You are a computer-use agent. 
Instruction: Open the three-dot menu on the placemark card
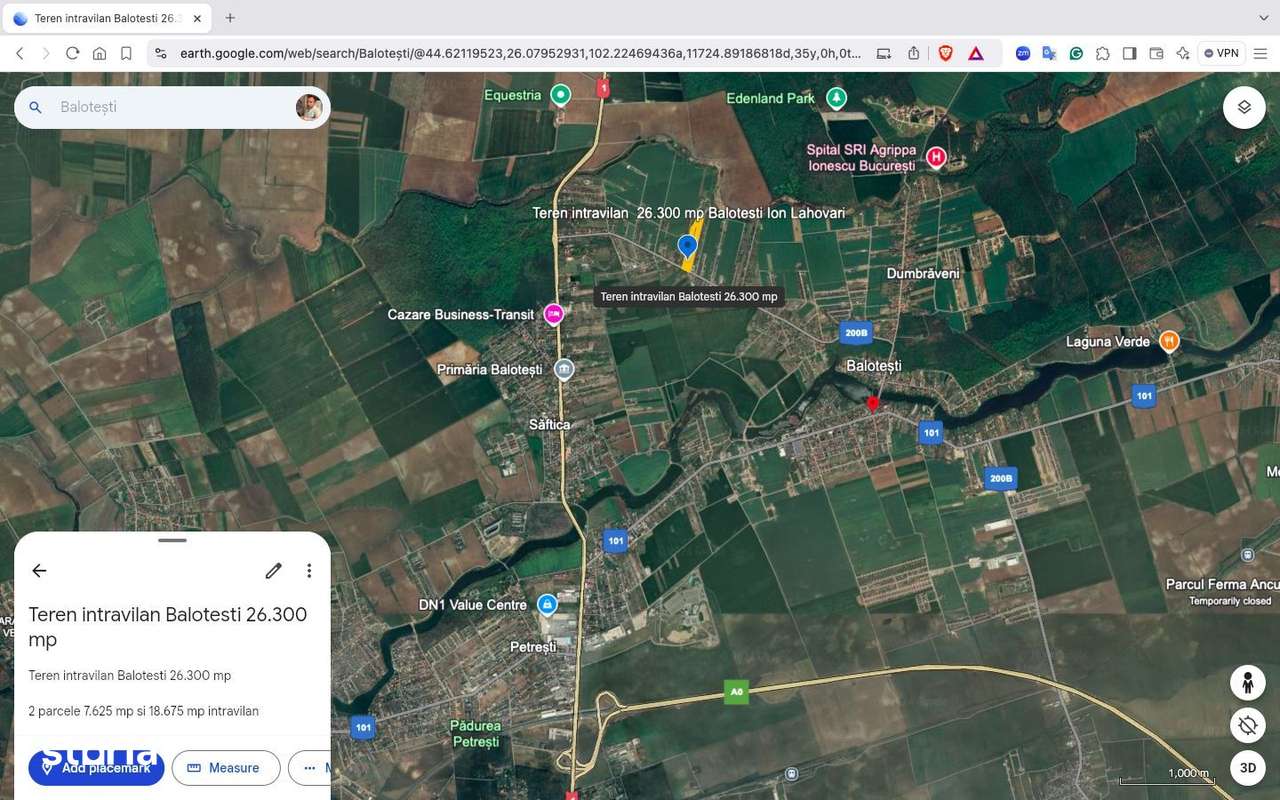pyautogui.click(x=309, y=570)
